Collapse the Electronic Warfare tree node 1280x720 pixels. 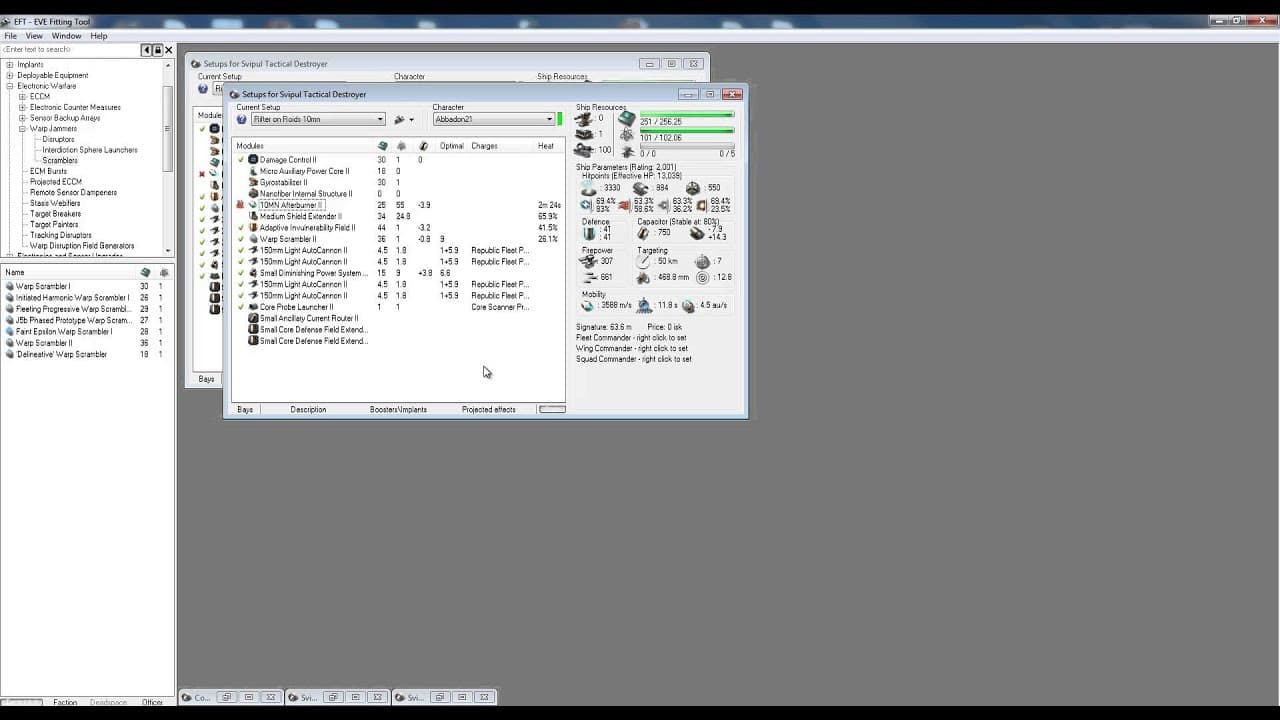pos(10,86)
